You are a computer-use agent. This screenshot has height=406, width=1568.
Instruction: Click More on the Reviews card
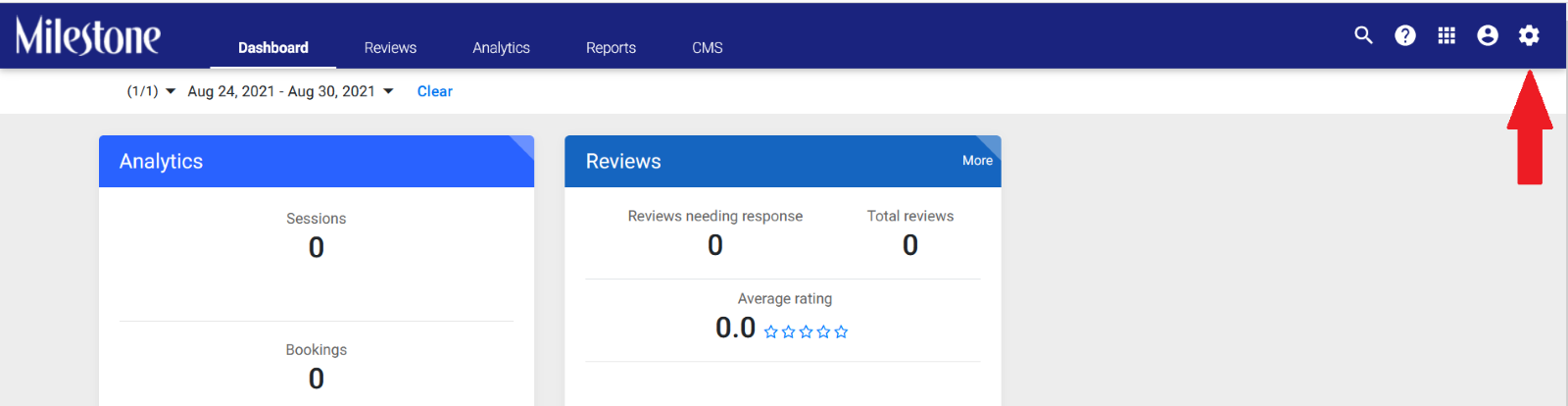coord(977,160)
